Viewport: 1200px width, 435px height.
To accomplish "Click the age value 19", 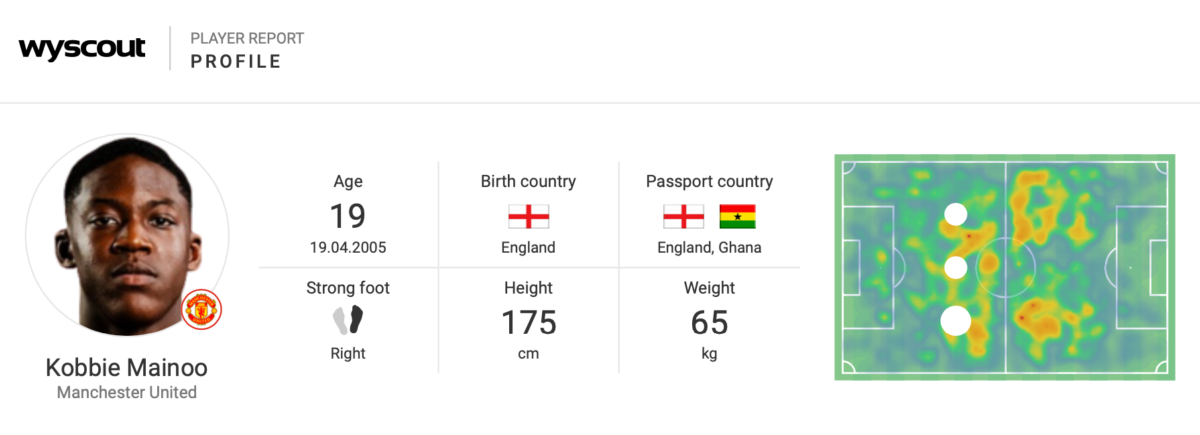I will click(348, 216).
